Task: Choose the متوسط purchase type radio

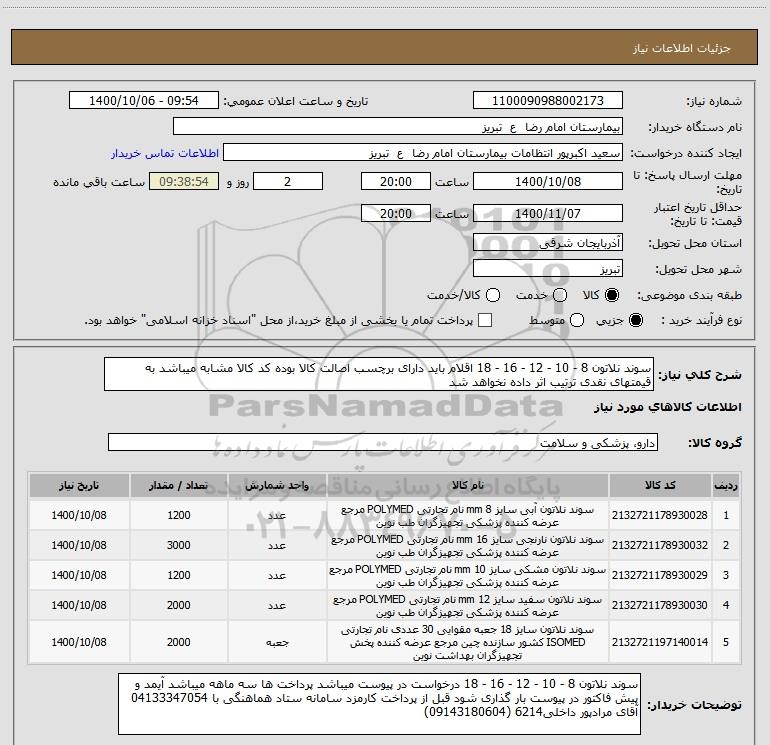Action: [x=577, y=320]
